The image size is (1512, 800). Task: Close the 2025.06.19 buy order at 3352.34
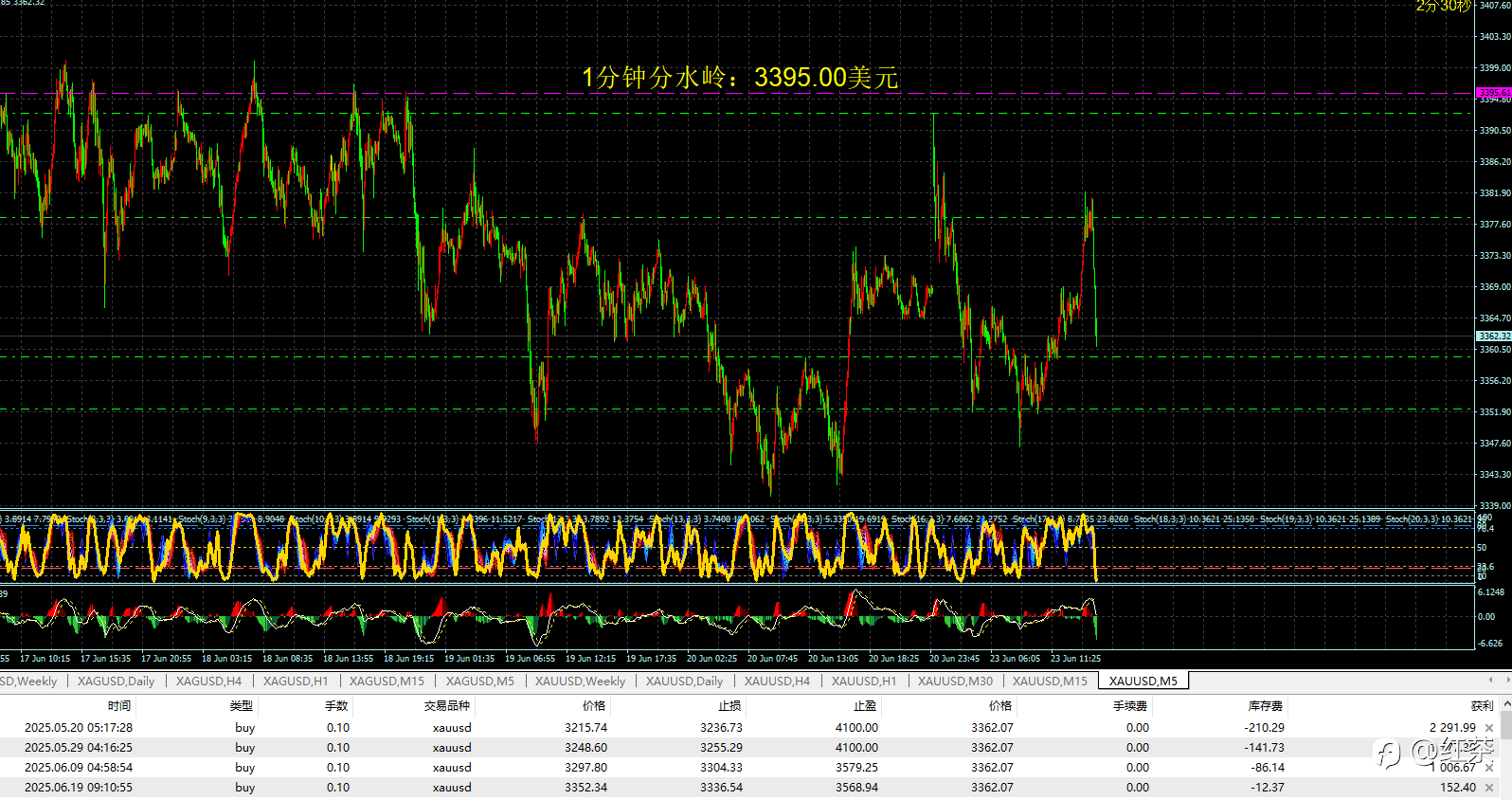pyautogui.click(x=1489, y=788)
